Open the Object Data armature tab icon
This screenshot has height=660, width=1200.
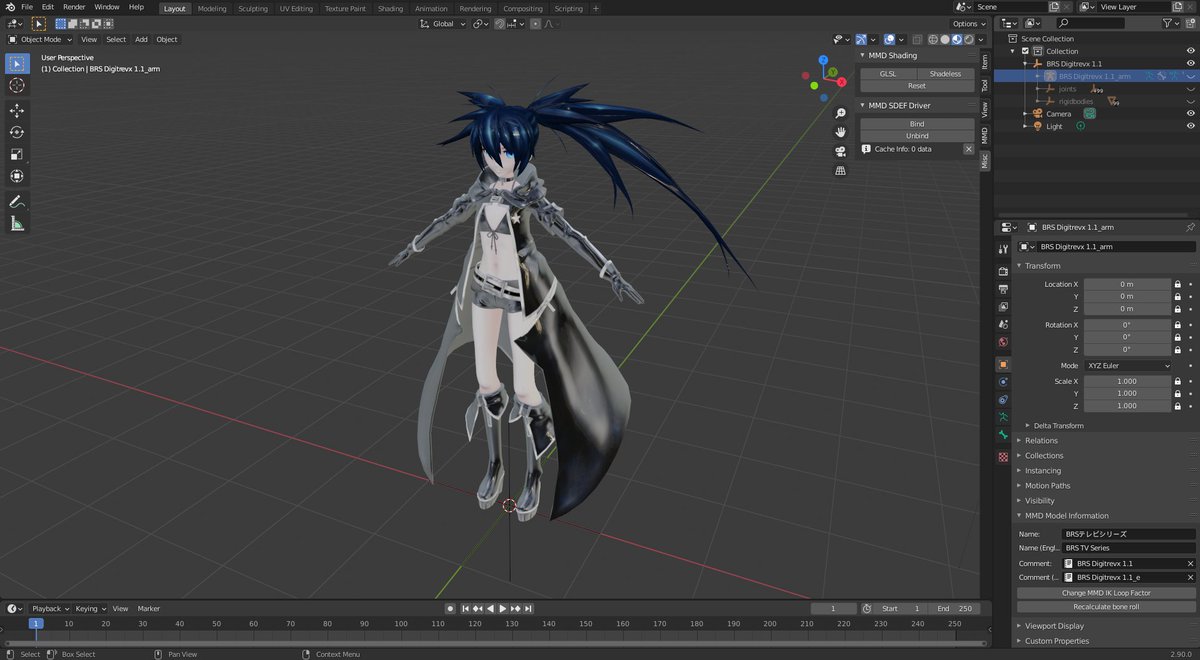coord(1003,417)
